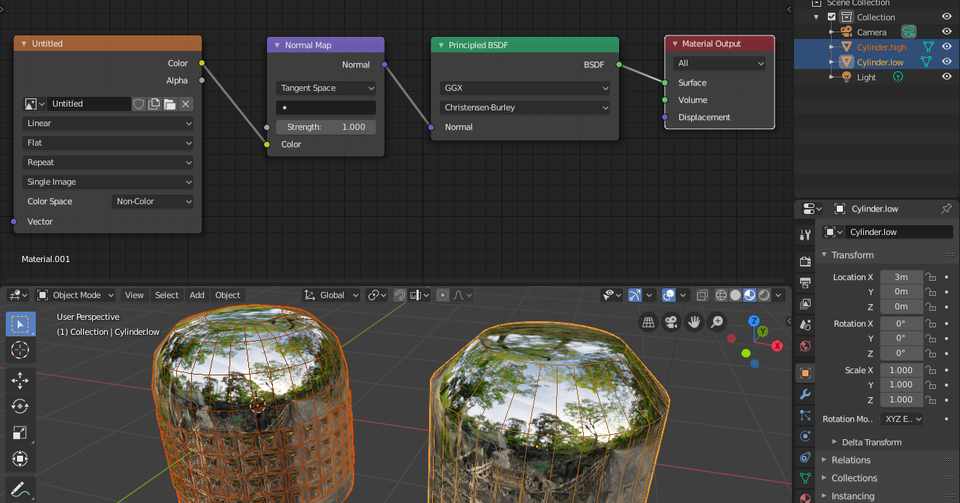Open the Object properties tab icon
Image resolution: width=960 pixels, height=503 pixels.
pyautogui.click(x=805, y=373)
